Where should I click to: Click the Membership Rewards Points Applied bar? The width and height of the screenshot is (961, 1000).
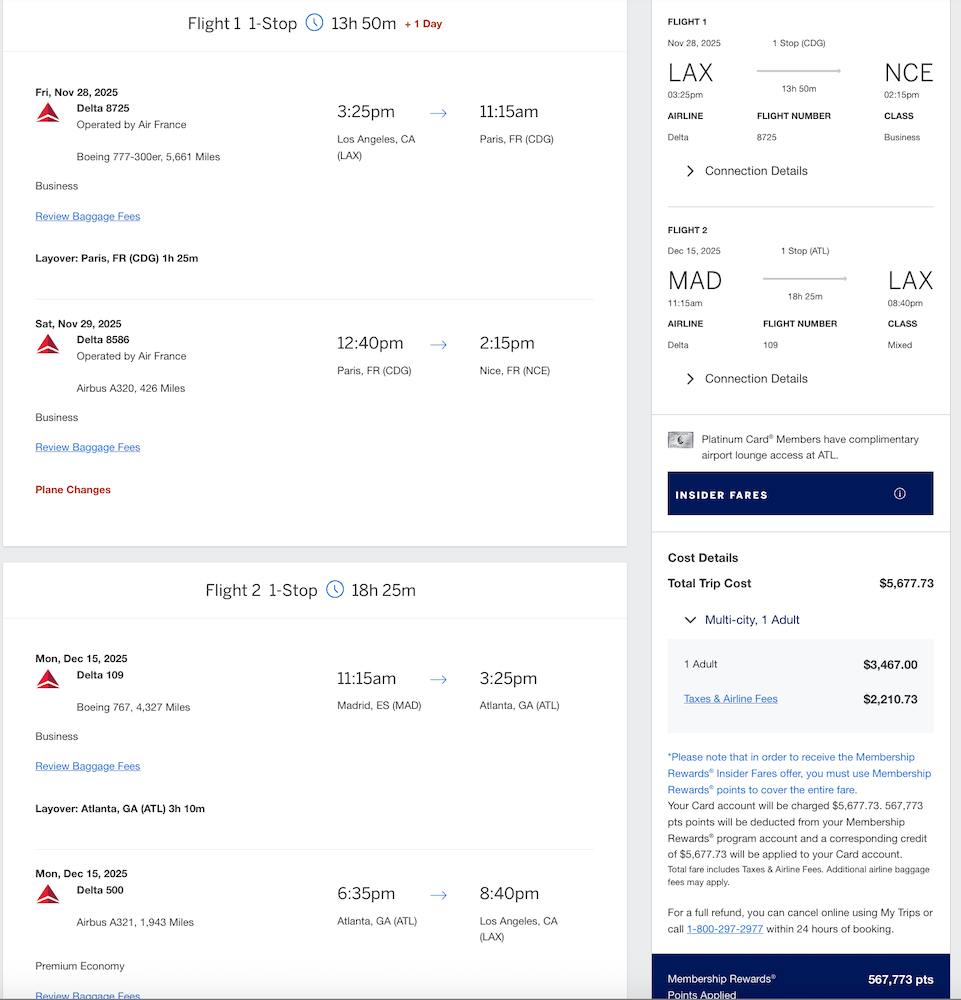tap(800, 985)
